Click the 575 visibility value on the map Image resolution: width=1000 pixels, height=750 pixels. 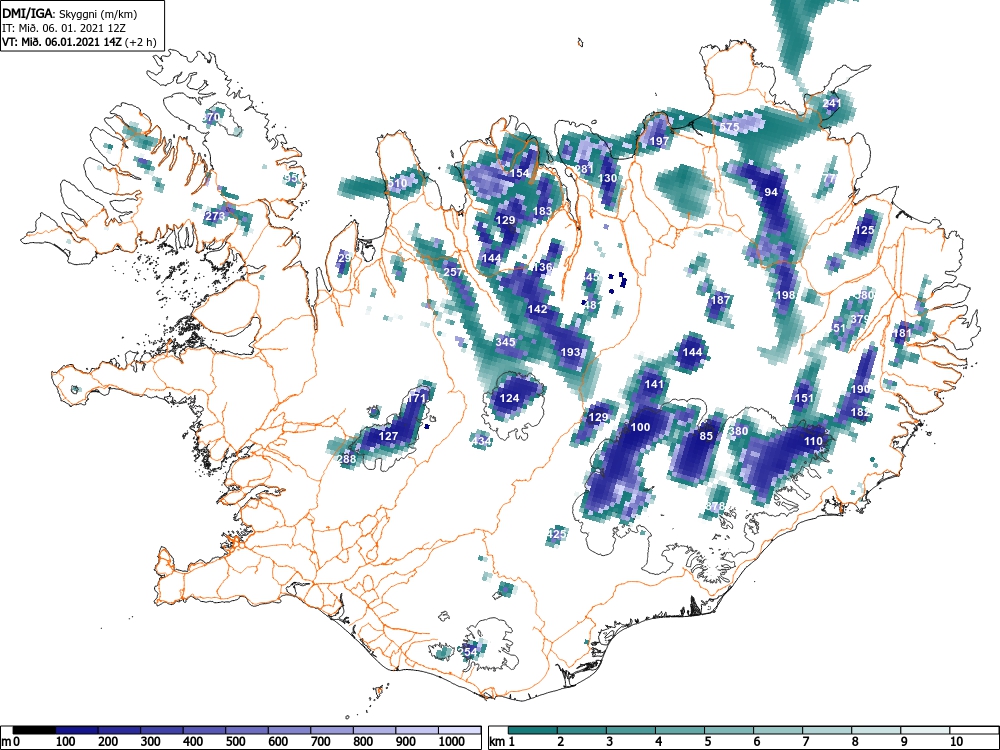(x=729, y=127)
